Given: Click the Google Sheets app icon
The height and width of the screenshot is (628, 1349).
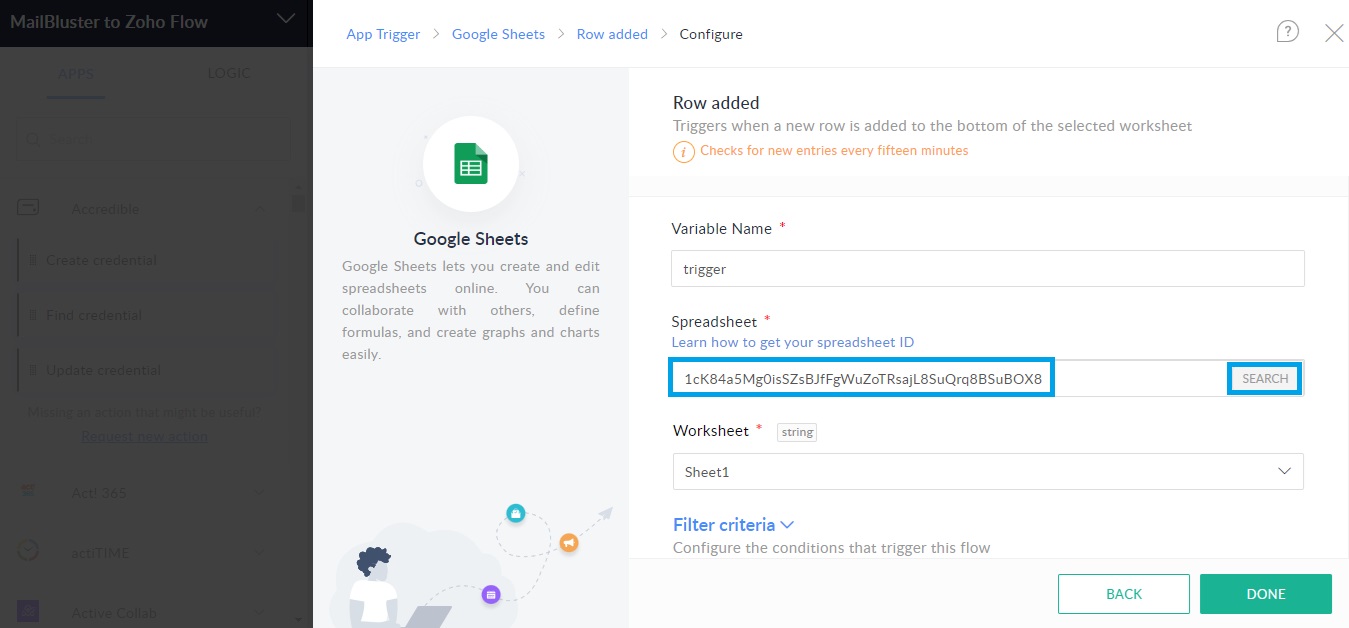Looking at the screenshot, I should [x=470, y=164].
